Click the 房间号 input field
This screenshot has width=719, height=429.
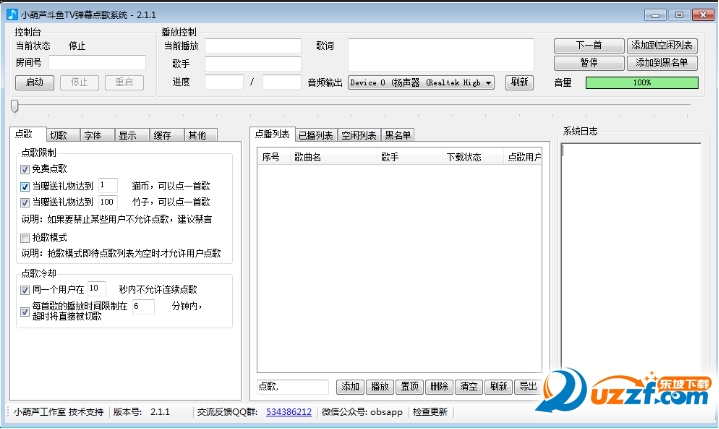[x=97, y=62]
